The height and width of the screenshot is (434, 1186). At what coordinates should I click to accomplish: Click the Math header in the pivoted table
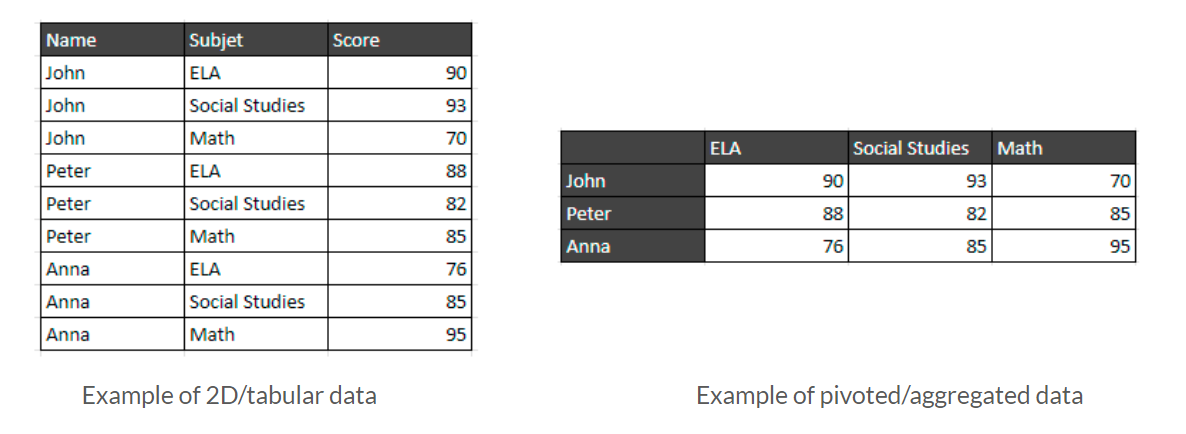(x=1062, y=148)
